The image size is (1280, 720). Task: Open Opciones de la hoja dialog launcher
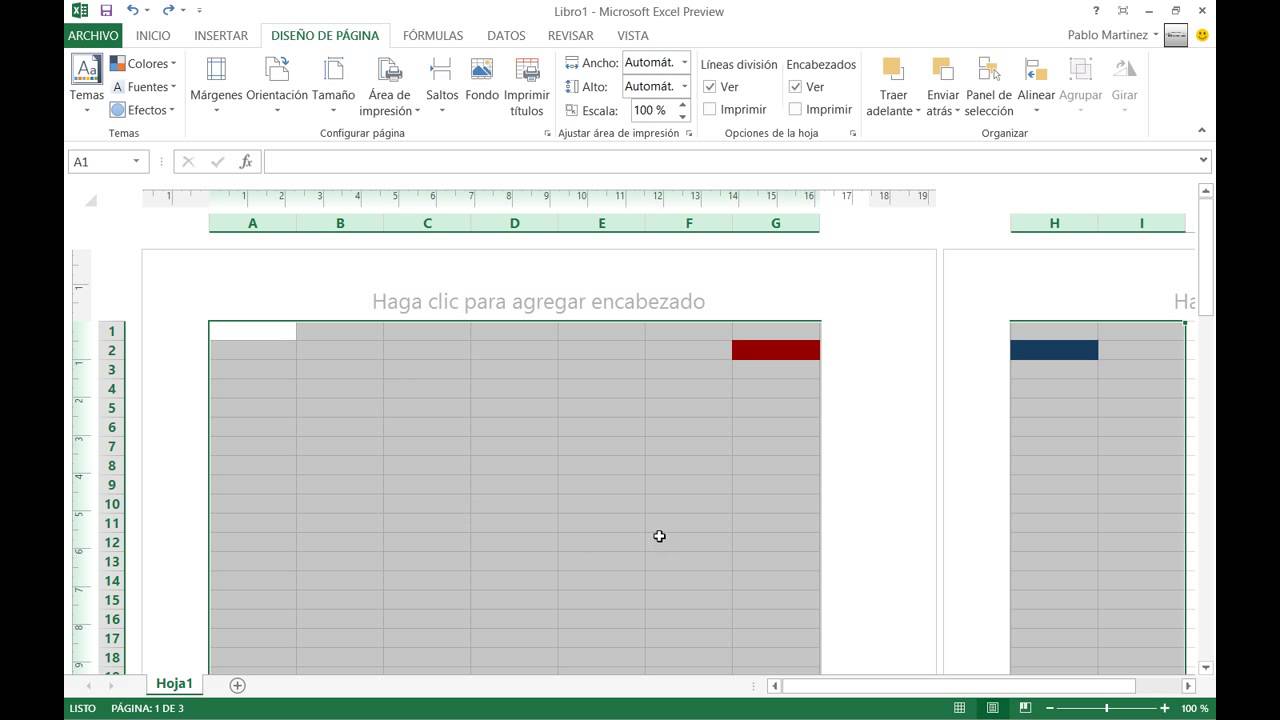point(853,133)
